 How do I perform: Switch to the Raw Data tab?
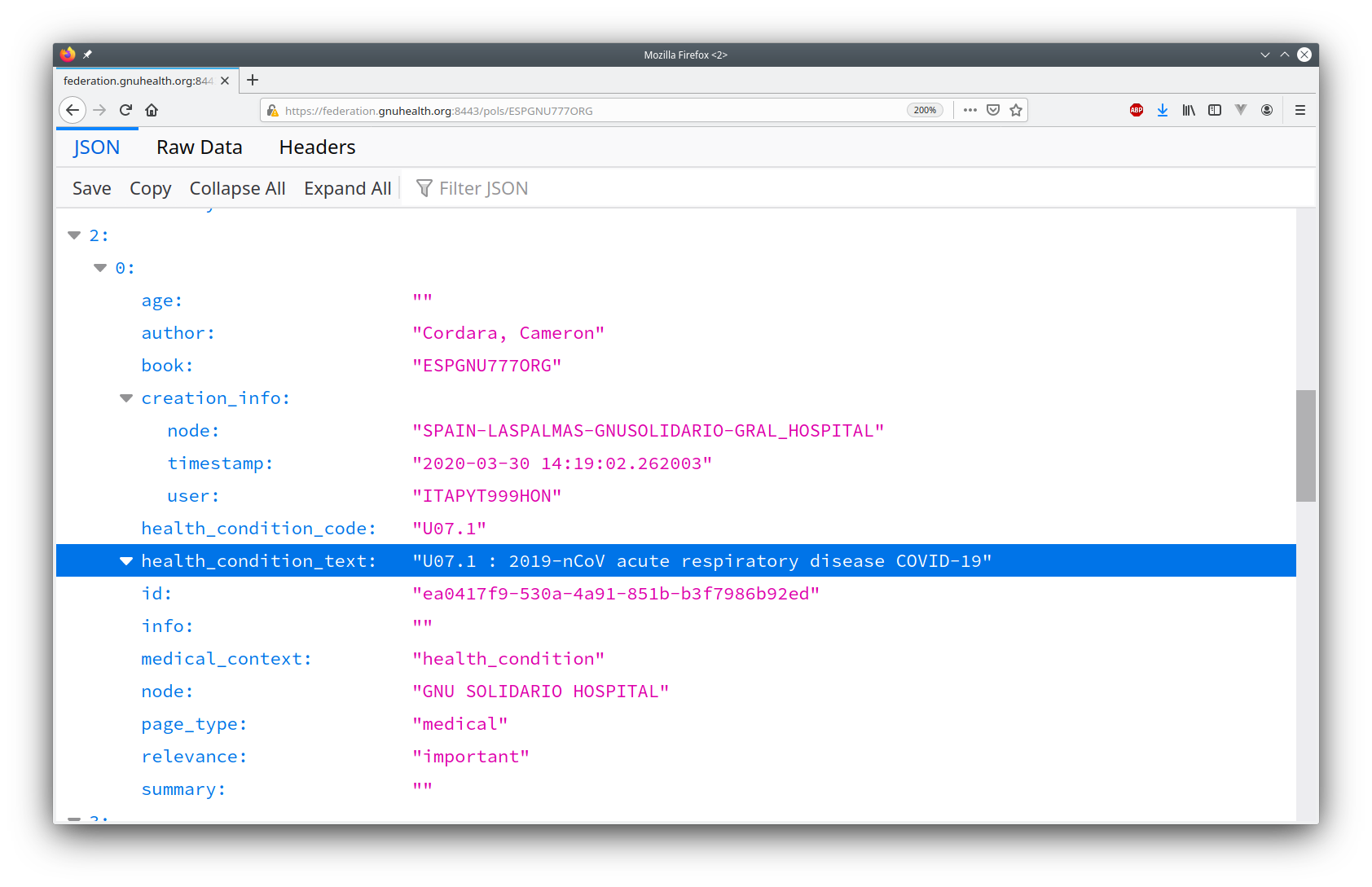200,147
